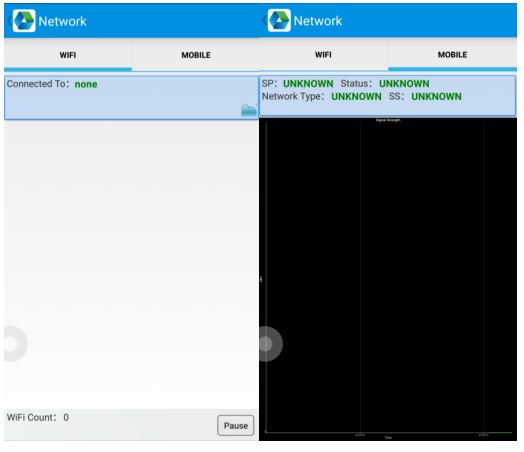
Task: Select MOBILE tab on right screen
Action: [452, 55]
